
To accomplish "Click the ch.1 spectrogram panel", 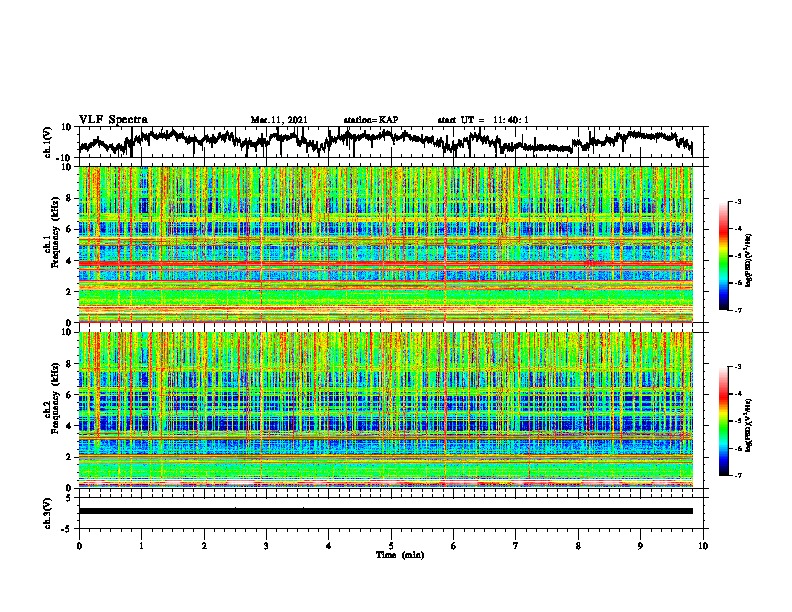I will (x=386, y=244).
